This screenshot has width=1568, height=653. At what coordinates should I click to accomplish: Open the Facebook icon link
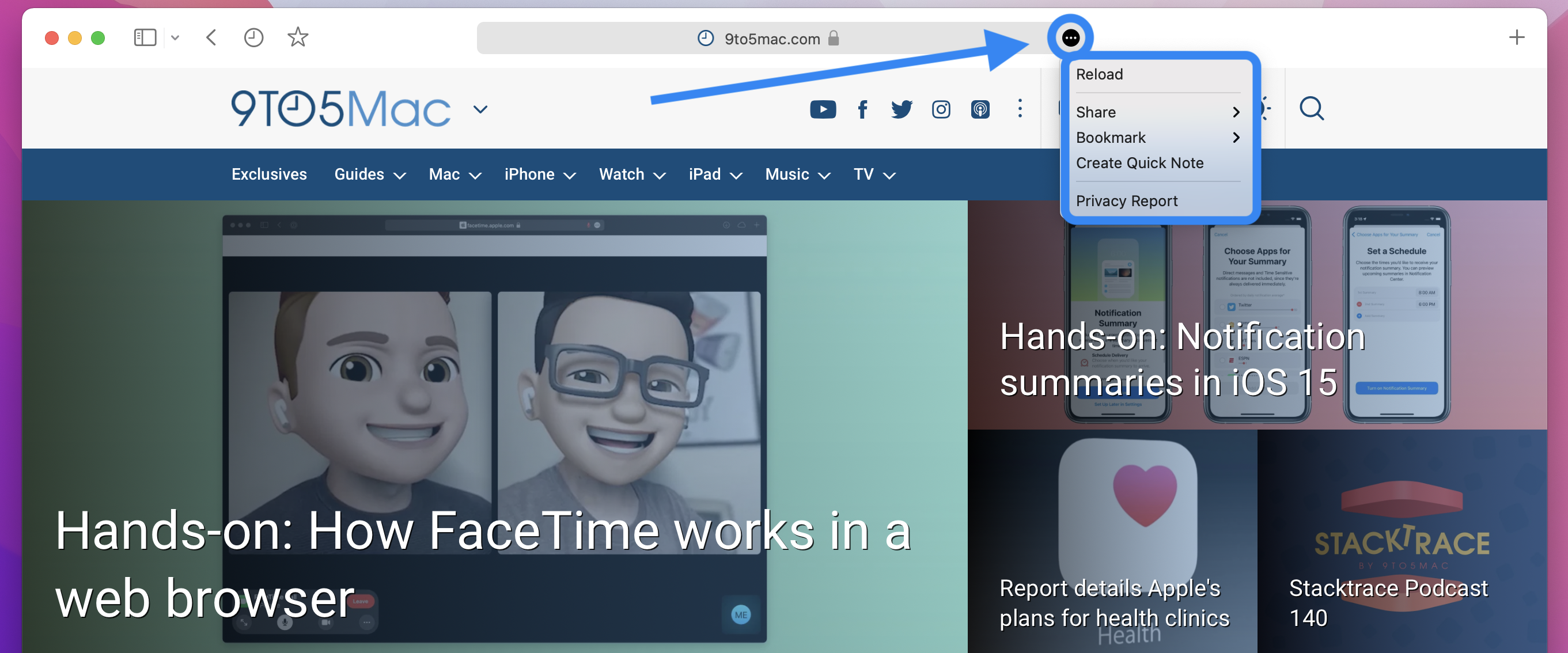click(862, 109)
